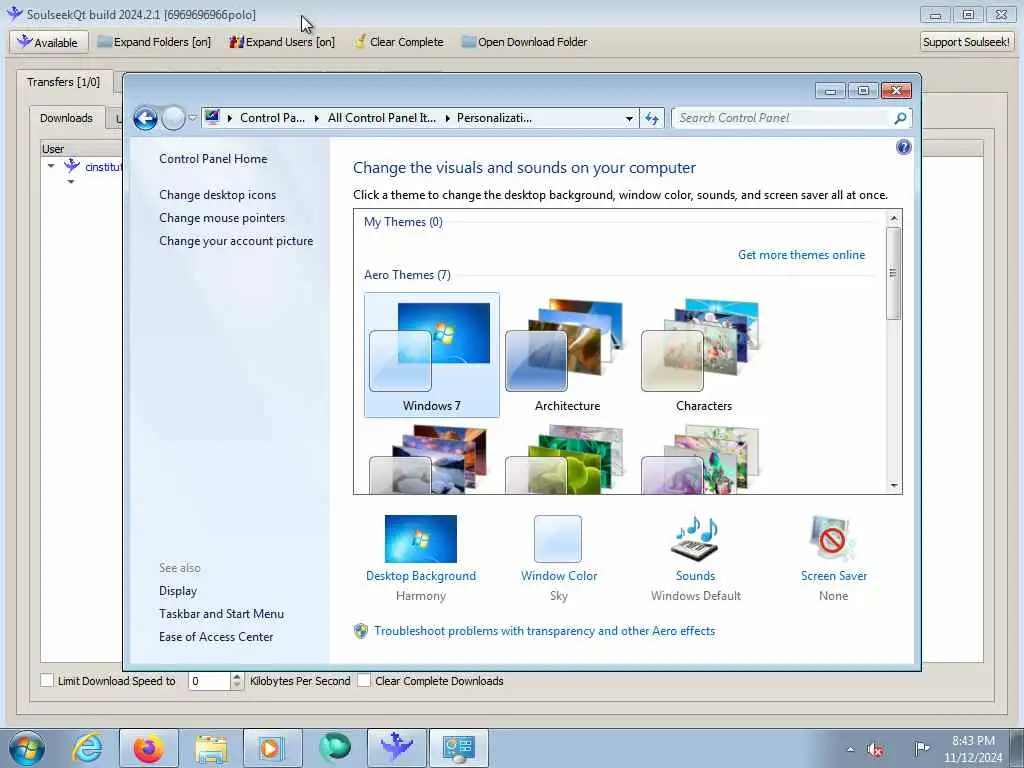Open Change desktop icons link
Image resolution: width=1024 pixels, height=768 pixels.
[x=217, y=195]
